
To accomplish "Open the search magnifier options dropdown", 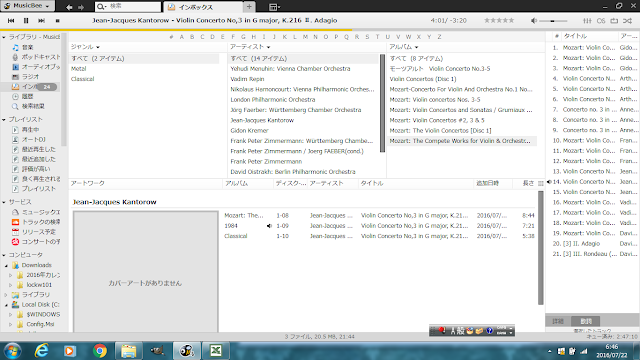I will click(x=101, y=7).
